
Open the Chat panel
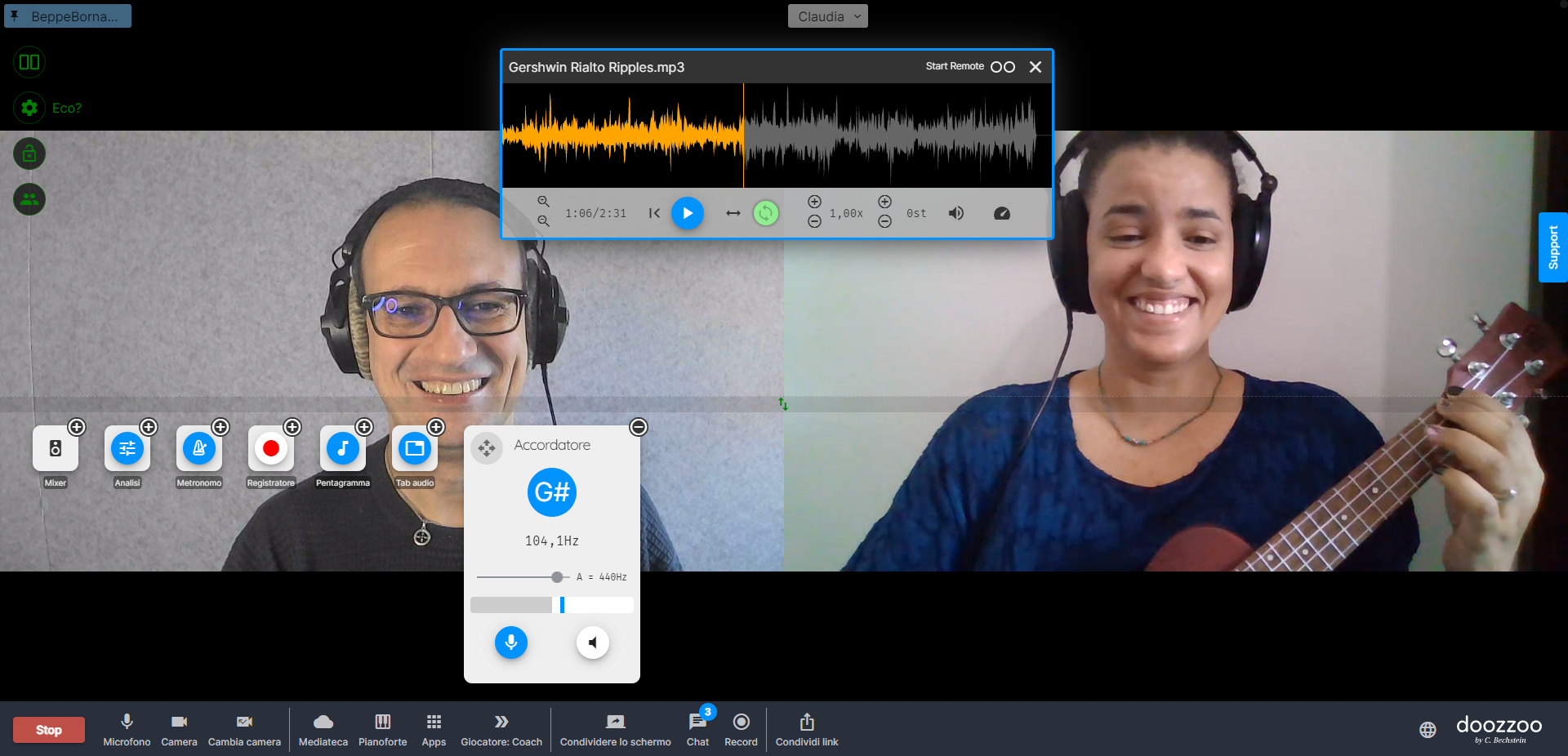(x=697, y=729)
